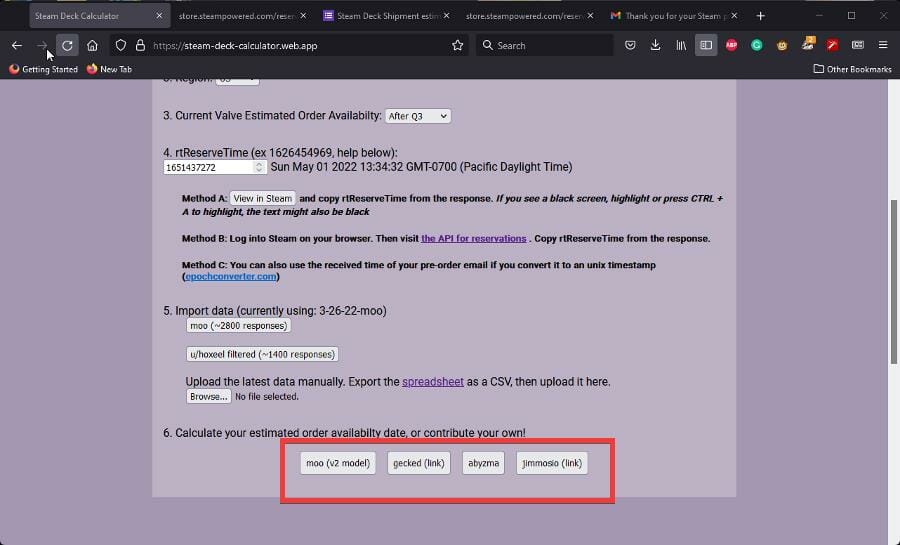Viewport: 900px width, 545px height.
Task: Open the epochconverter.com link
Action: click(x=231, y=277)
